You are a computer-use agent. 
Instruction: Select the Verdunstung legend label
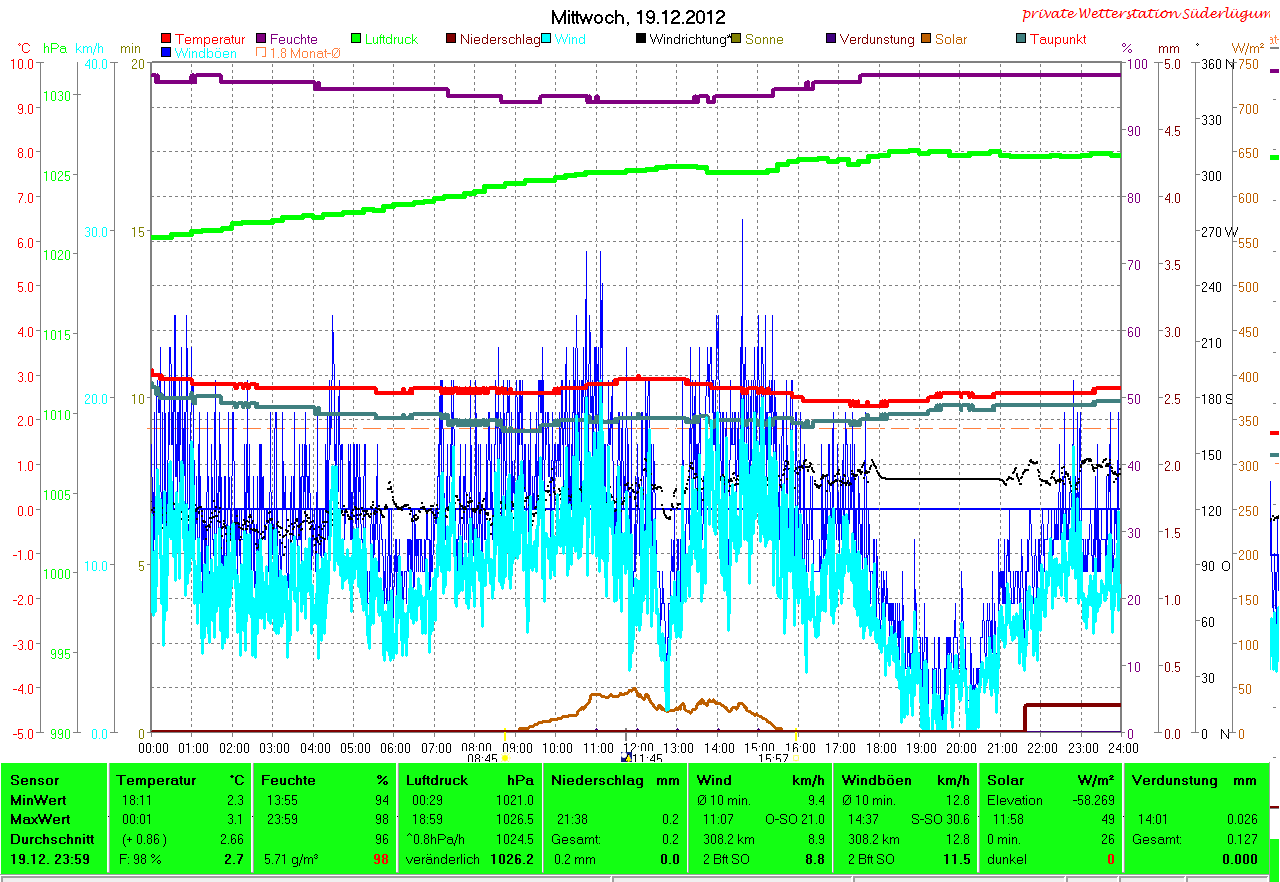(x=876, y=40)
